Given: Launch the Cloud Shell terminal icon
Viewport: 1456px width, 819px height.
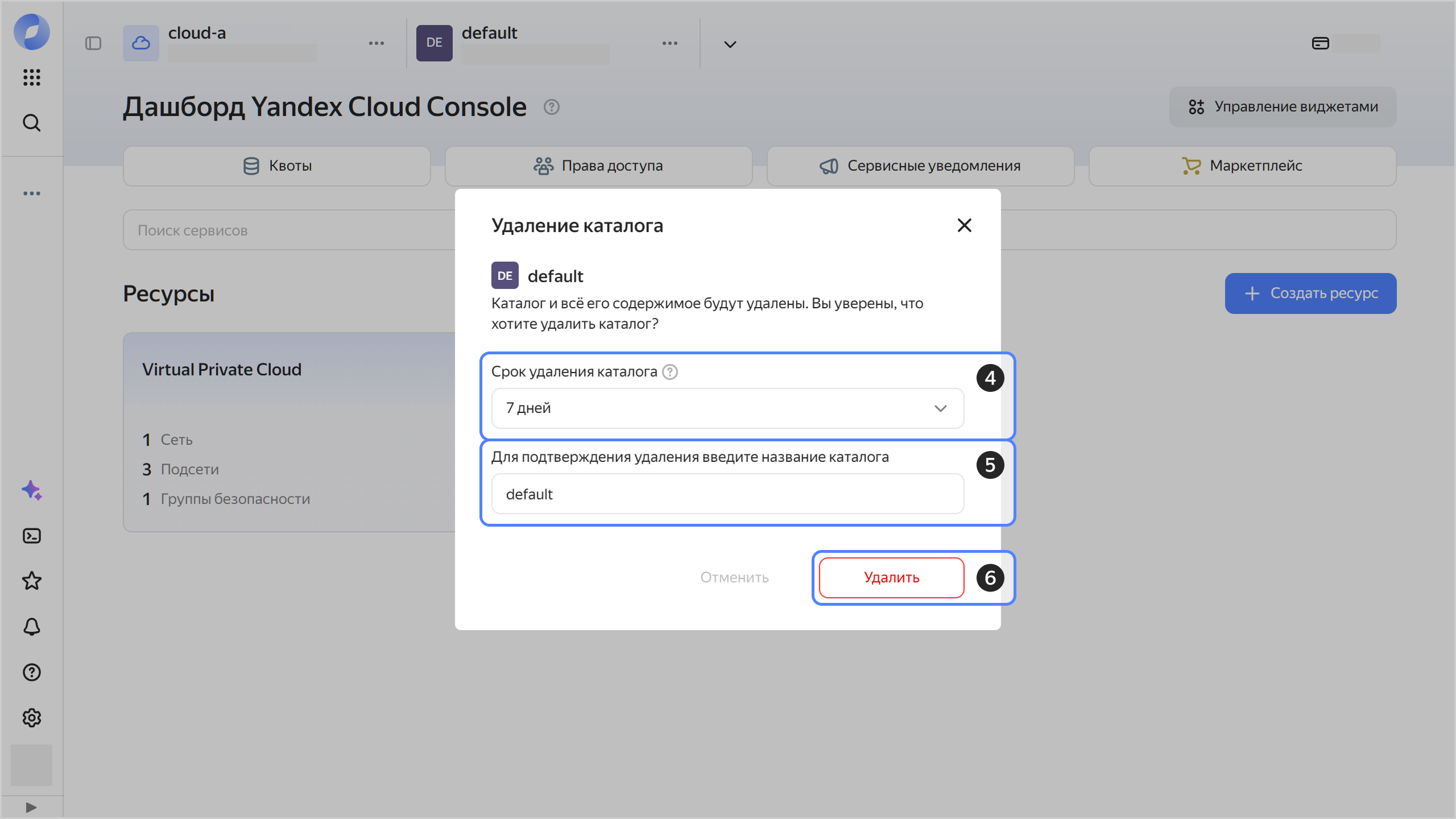Looking at the screenshot, I should (32, 536).
